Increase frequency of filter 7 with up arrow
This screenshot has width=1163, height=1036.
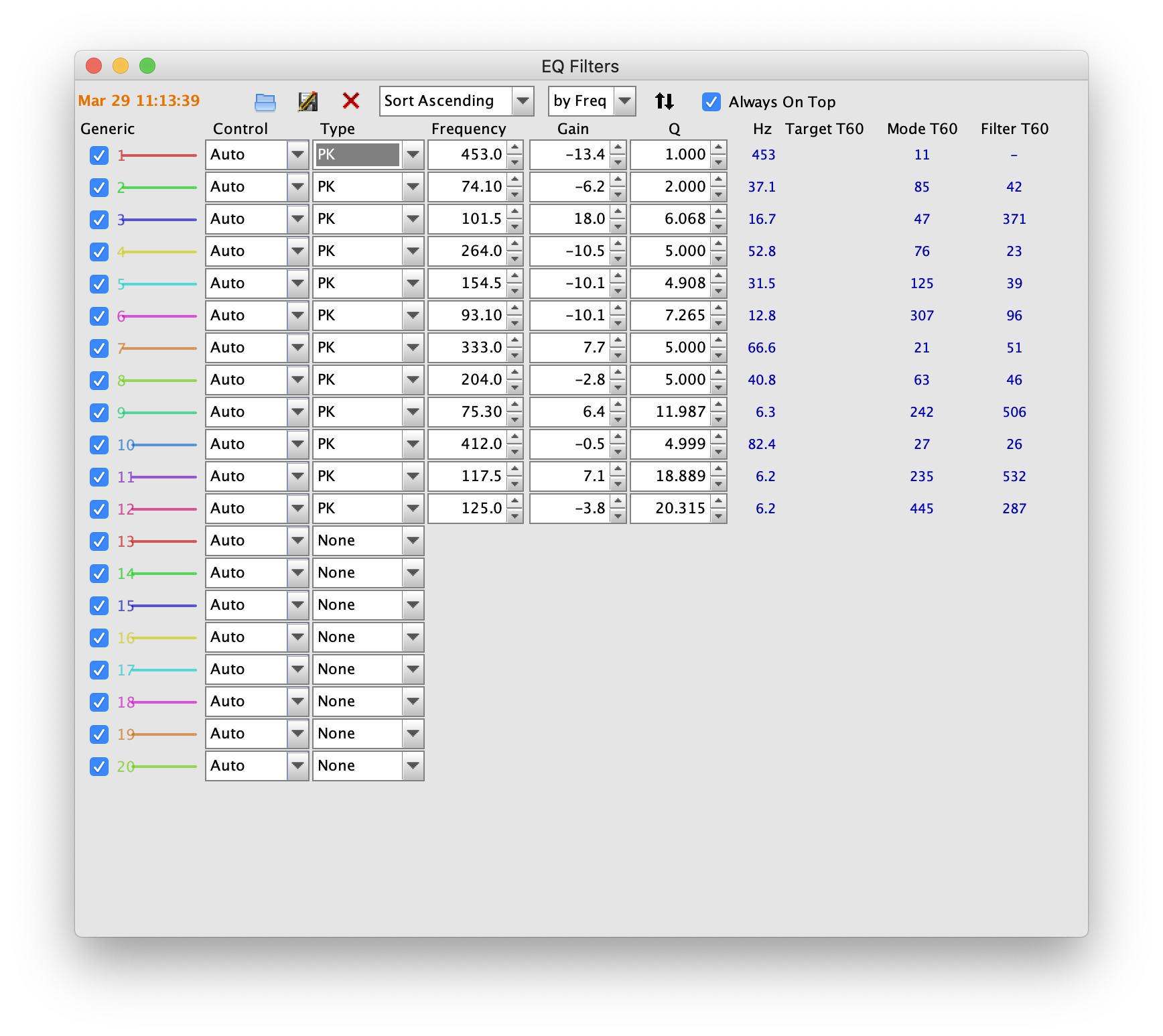click(515, 341)
